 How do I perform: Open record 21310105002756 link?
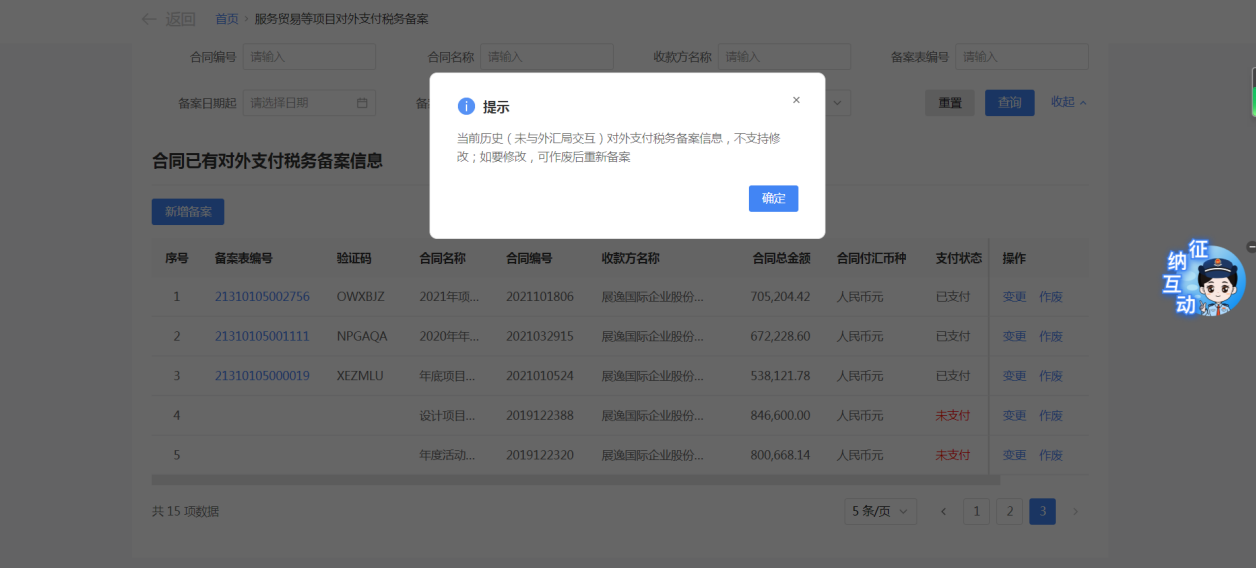262,297
